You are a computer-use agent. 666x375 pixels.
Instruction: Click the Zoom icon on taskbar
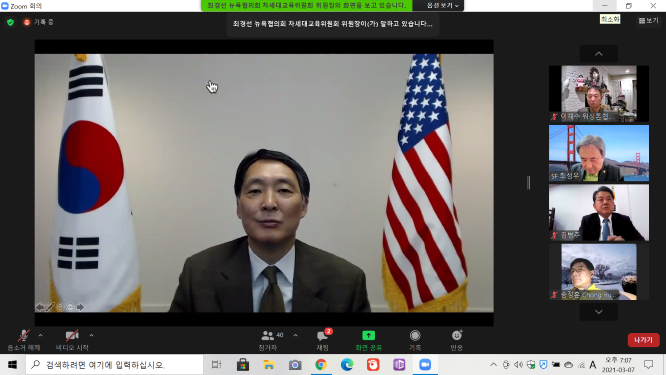(425, 364)
